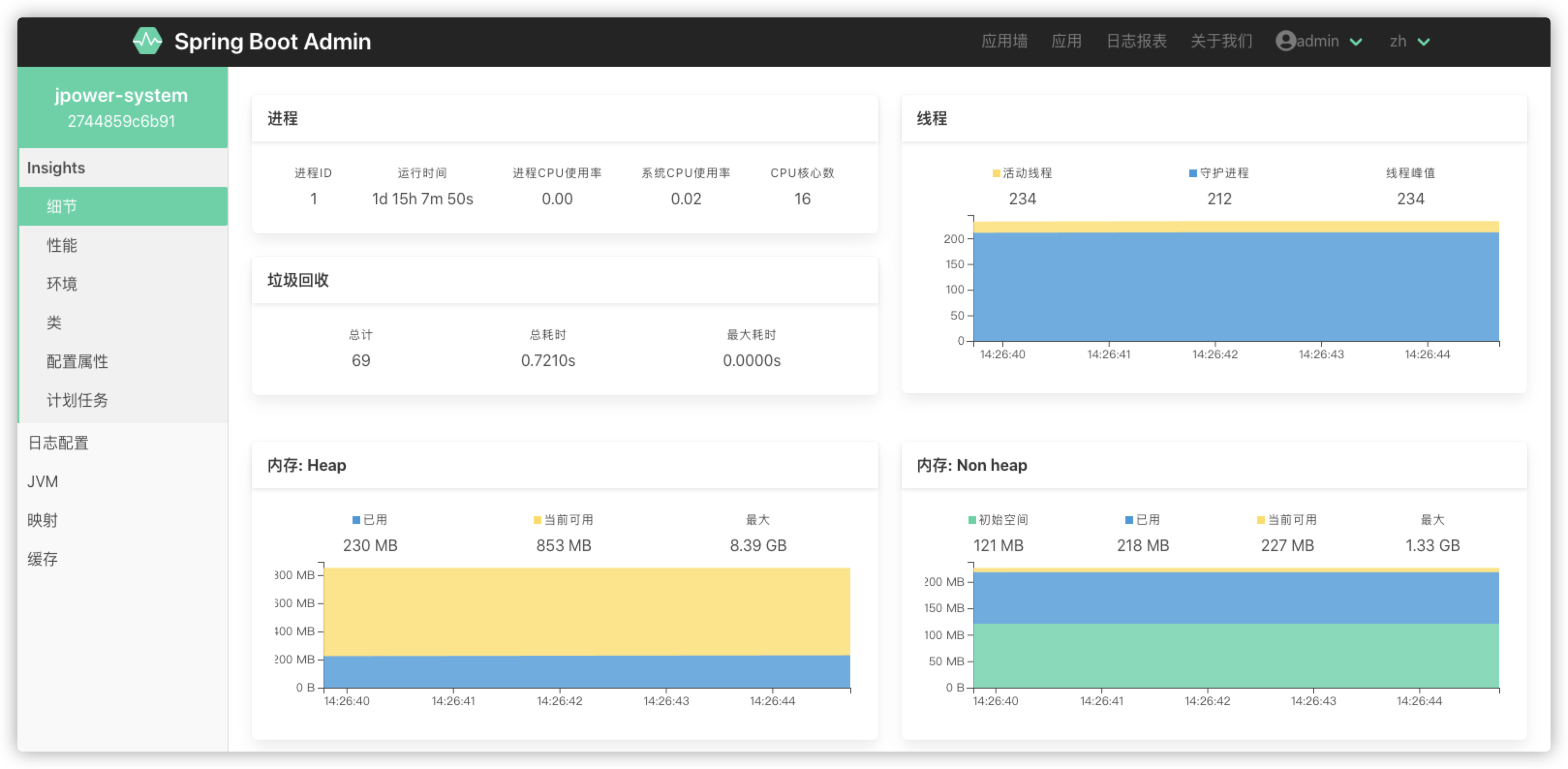Click the 总耗时 value 0.7210s
Screen dimensions: 1568x769
click(x=548, y=360)
